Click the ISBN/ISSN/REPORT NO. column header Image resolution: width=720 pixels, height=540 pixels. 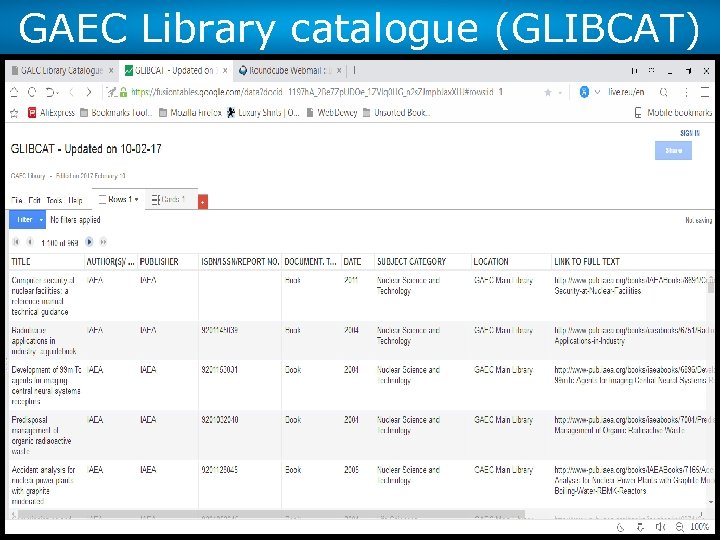pyautogui.click(x=240, y=262)
